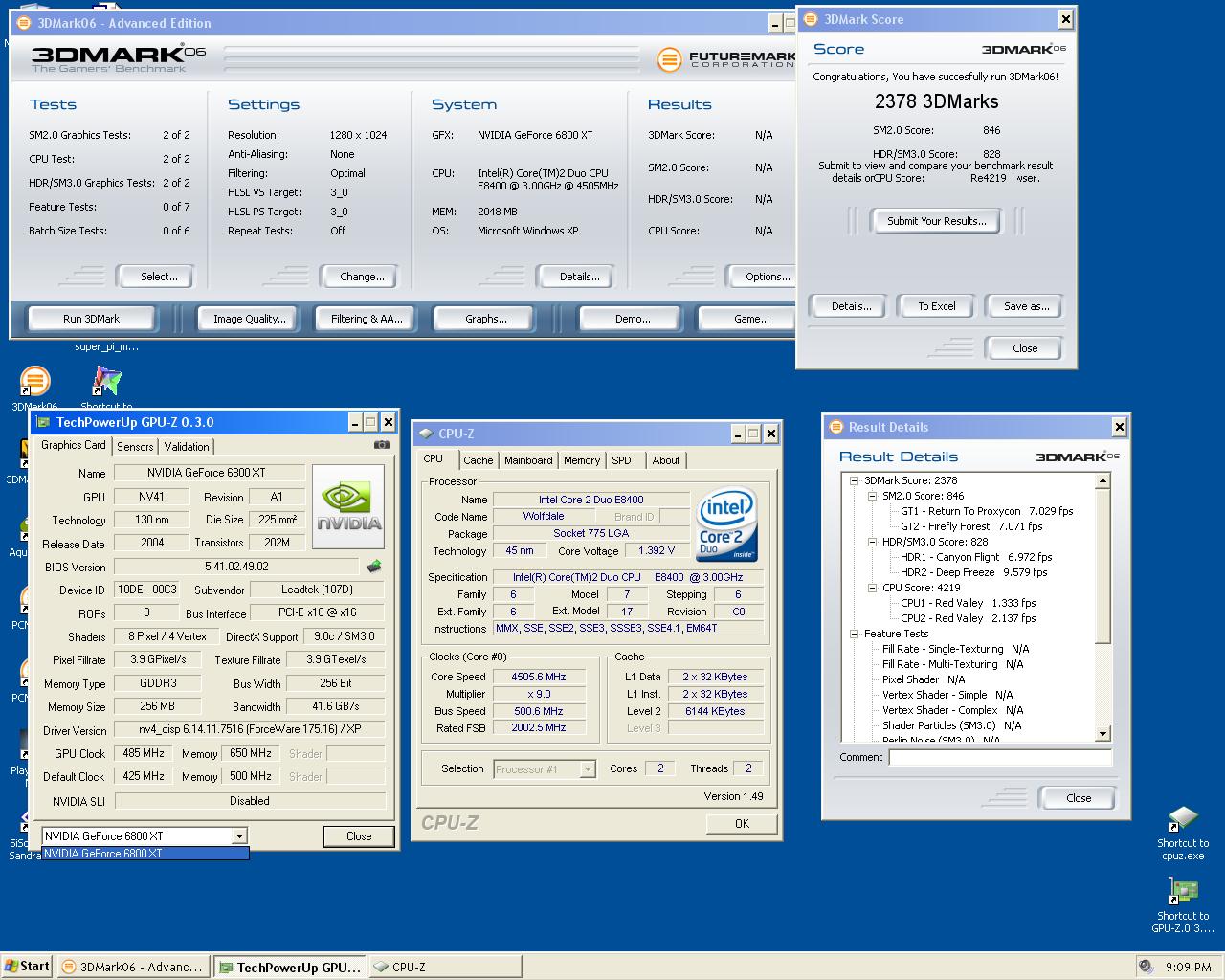This screenshot has width=1225, height=980.
Task: Click the GPU-Z screenshot camera icon
Action: coord(382,445)
